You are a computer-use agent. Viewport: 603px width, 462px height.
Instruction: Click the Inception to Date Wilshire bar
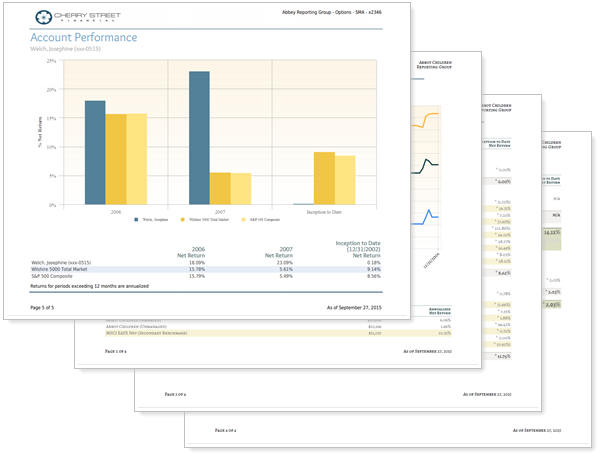tap(324, 178)
